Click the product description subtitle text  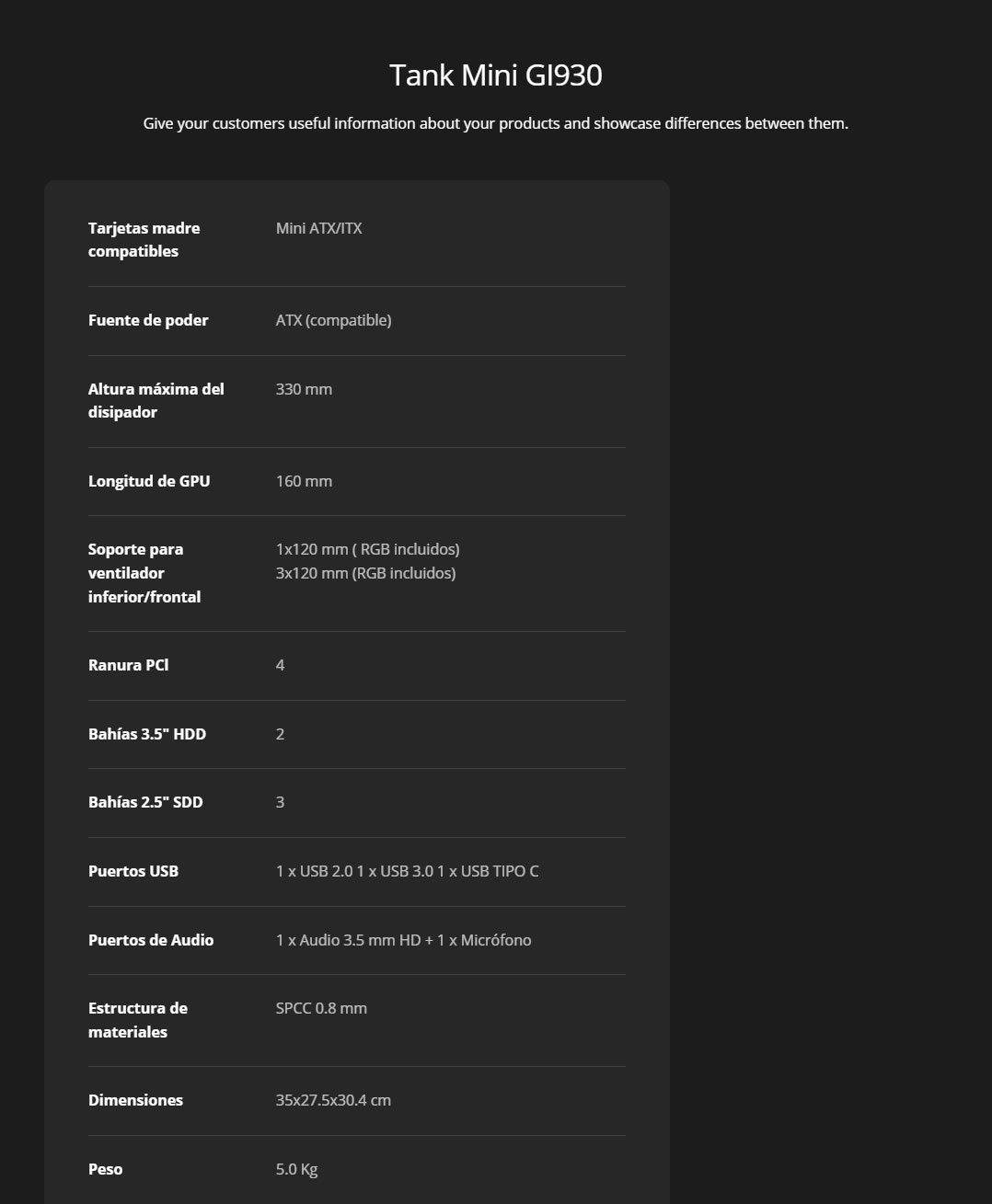point(495,123)
